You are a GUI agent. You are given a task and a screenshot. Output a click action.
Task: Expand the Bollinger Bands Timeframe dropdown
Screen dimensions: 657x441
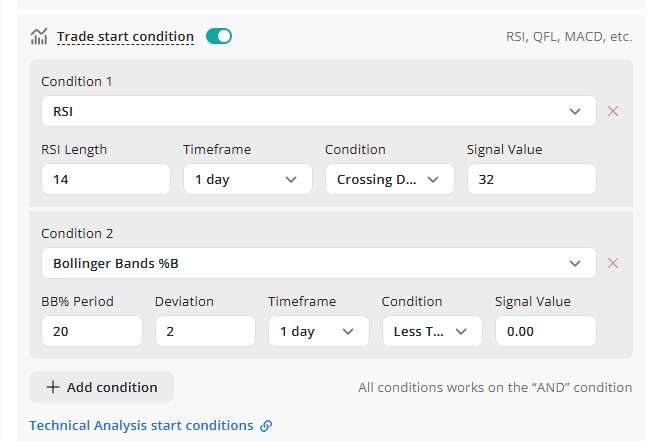pyautogui.click(x=318, y=331)
